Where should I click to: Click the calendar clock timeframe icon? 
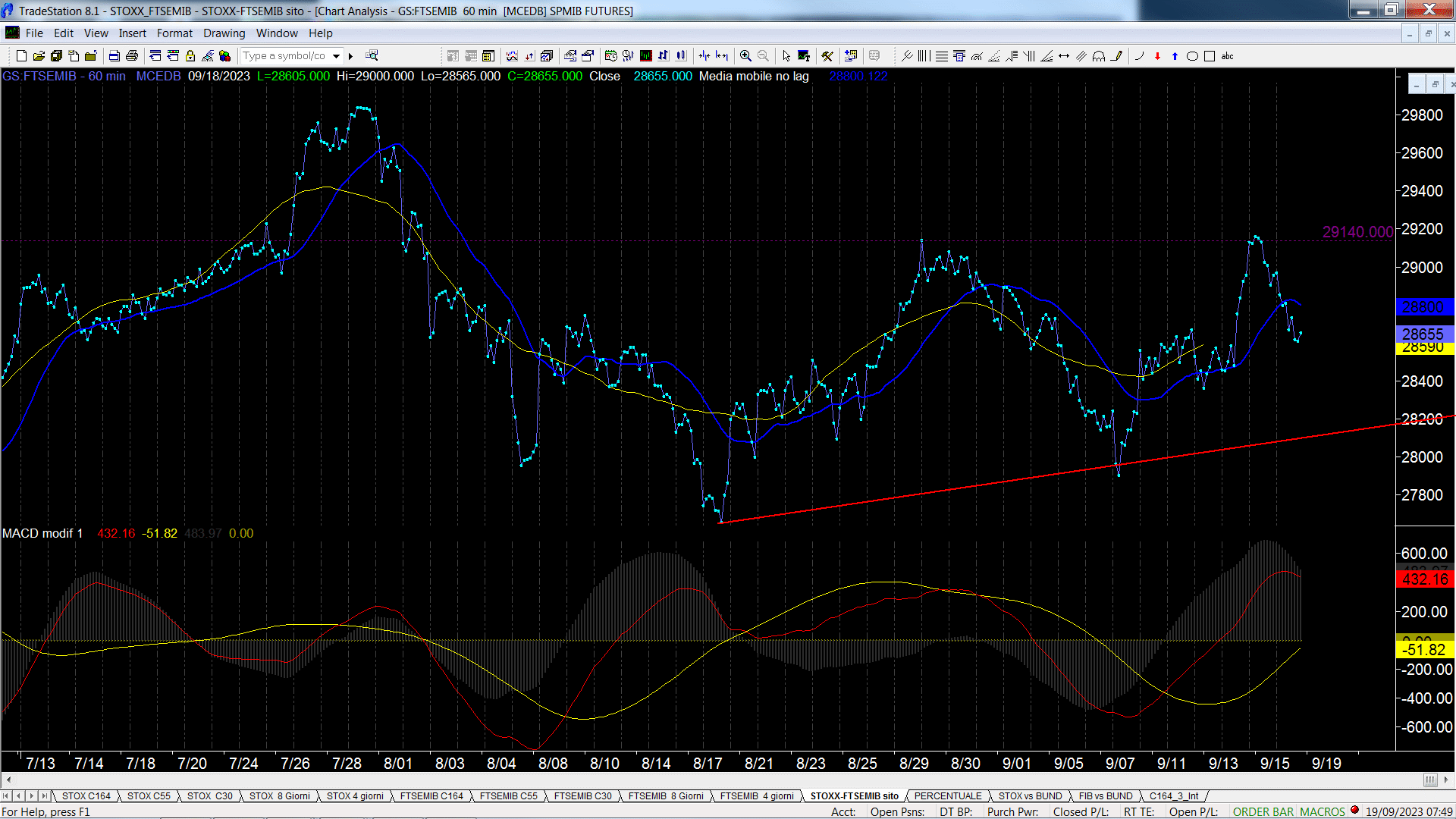pos(611,56)
